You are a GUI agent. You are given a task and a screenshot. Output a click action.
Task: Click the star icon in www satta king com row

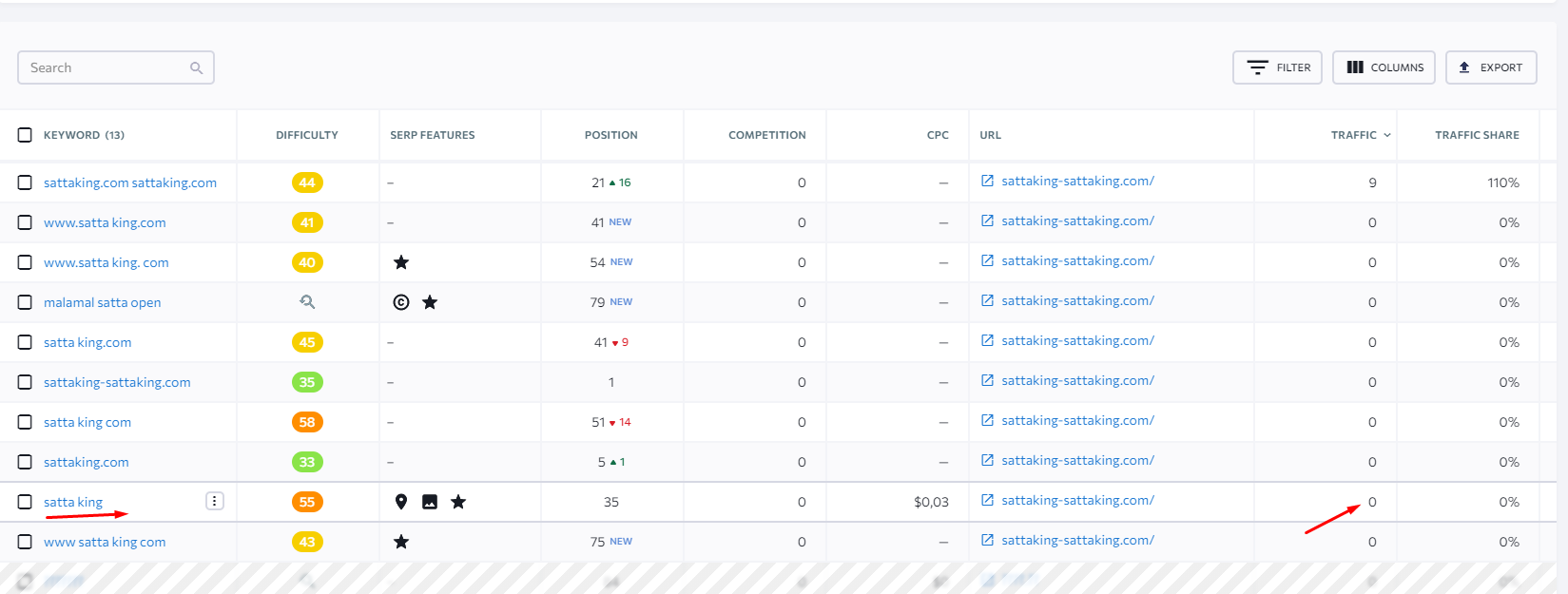pos(401,542)
